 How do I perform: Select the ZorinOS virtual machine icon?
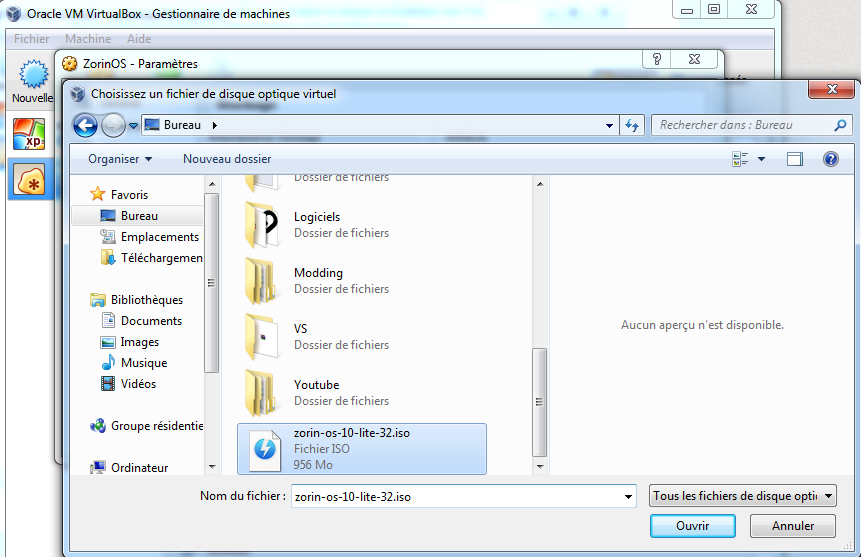click(31, 180)
